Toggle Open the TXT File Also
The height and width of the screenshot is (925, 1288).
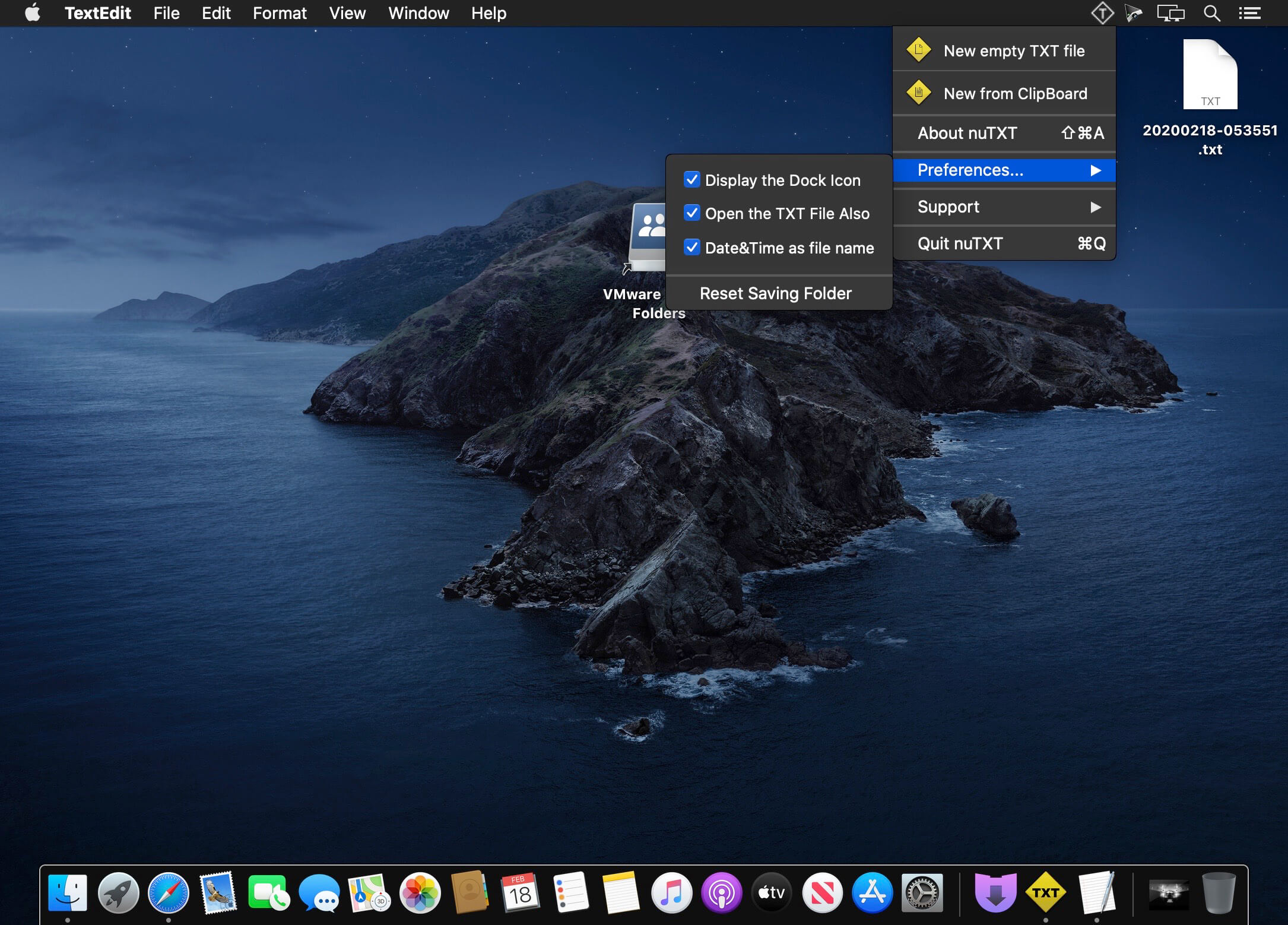point(692,213)
